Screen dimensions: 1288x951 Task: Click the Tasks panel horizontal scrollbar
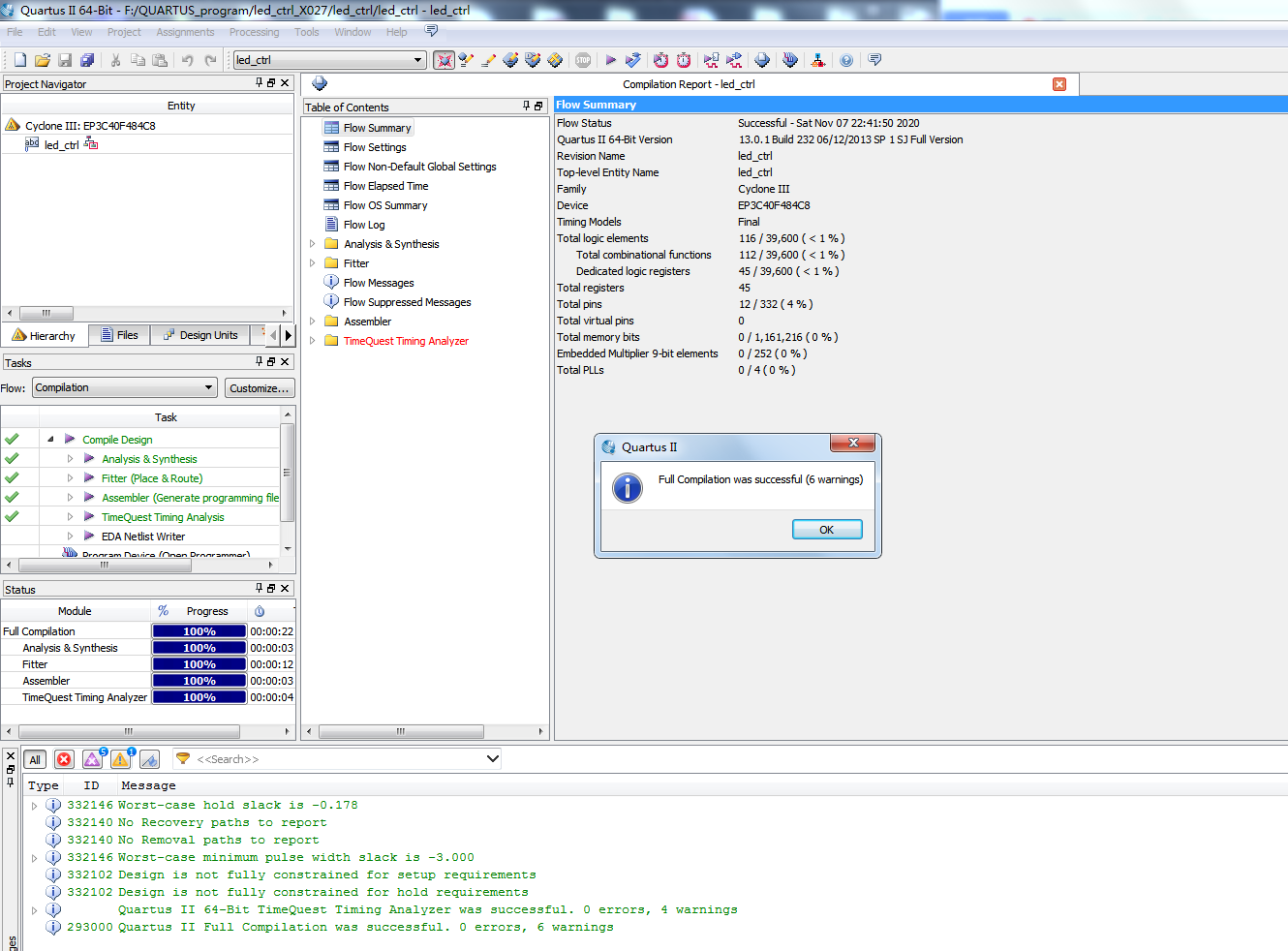pyautogui.click(x=105, y=565)
